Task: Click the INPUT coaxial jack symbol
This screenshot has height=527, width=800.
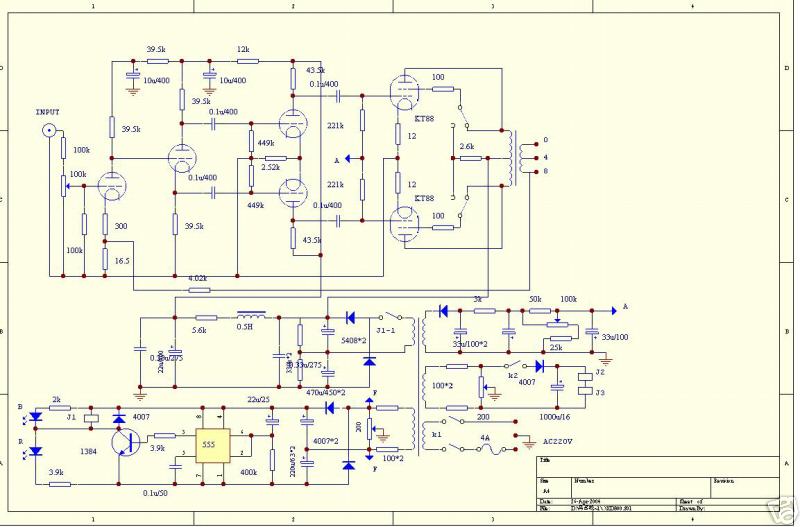Action: pos(49,131)
